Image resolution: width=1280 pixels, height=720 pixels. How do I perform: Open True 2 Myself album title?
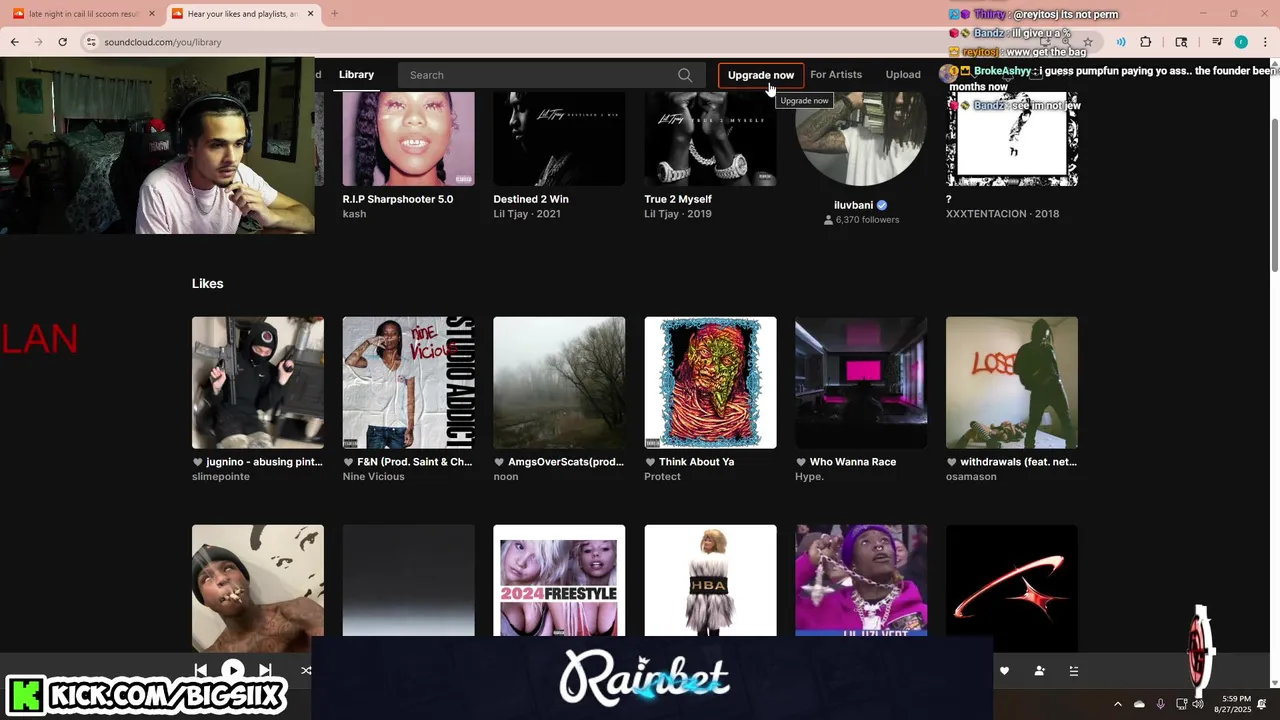[678, 199]
